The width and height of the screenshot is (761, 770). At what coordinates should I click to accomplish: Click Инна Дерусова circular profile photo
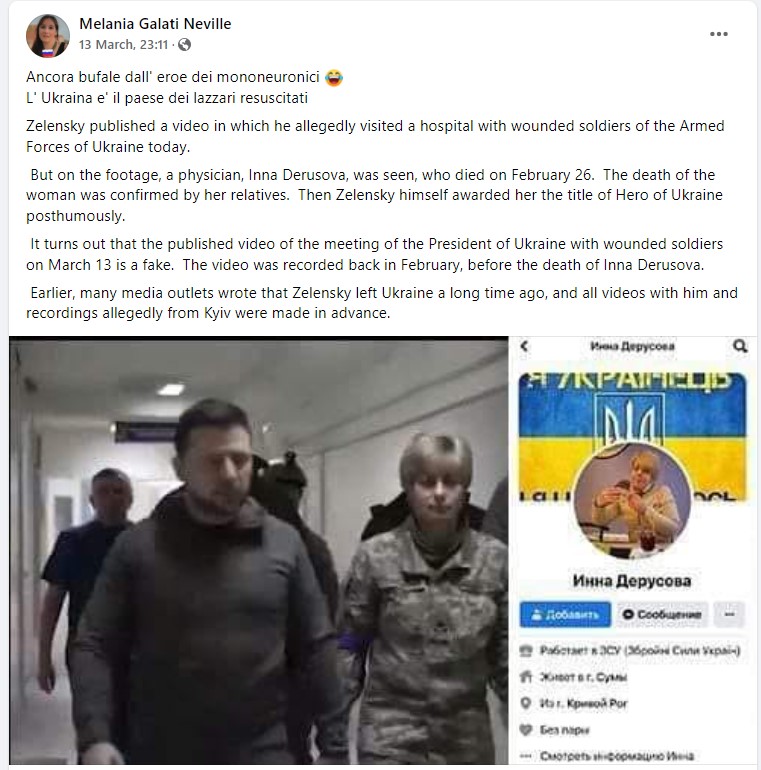tap(632, 500)
